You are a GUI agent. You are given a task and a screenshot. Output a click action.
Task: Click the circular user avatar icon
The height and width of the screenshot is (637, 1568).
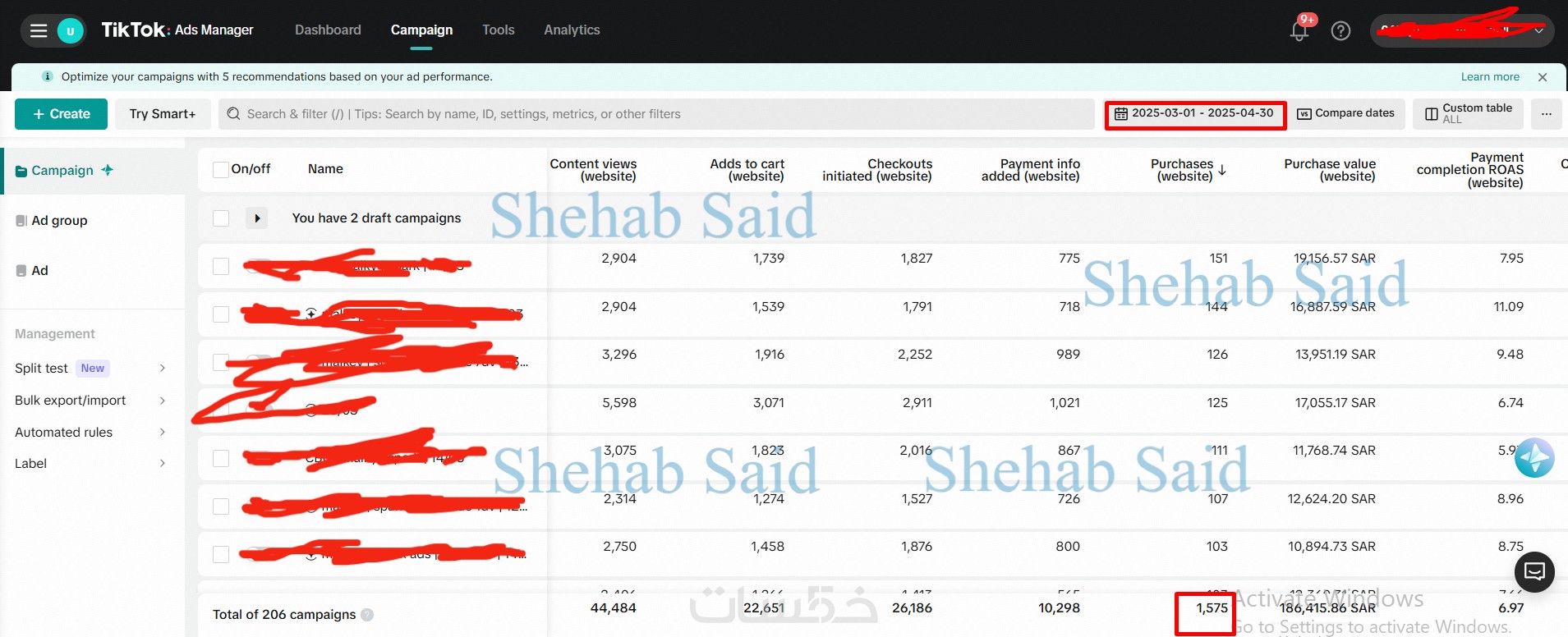71,31
